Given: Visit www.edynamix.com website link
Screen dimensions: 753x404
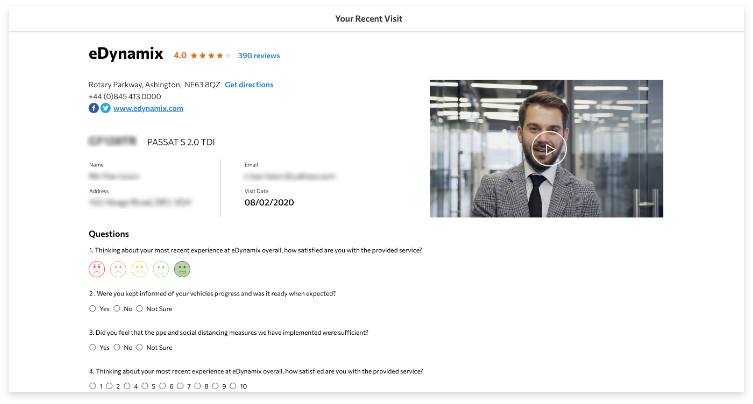Looking at the screenshot, I should point(148,109).
